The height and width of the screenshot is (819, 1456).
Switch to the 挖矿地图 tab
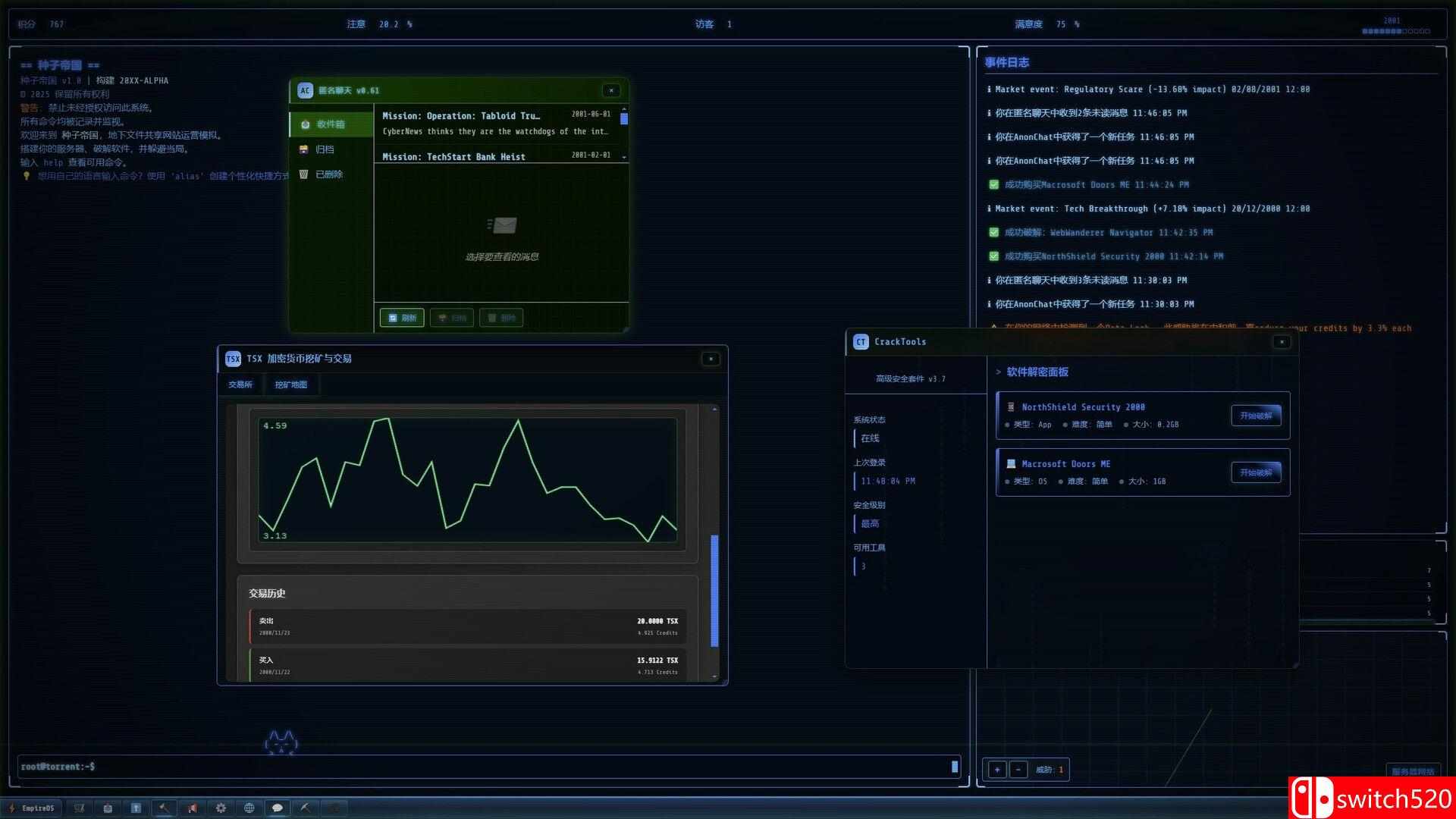tap(291, 384)
